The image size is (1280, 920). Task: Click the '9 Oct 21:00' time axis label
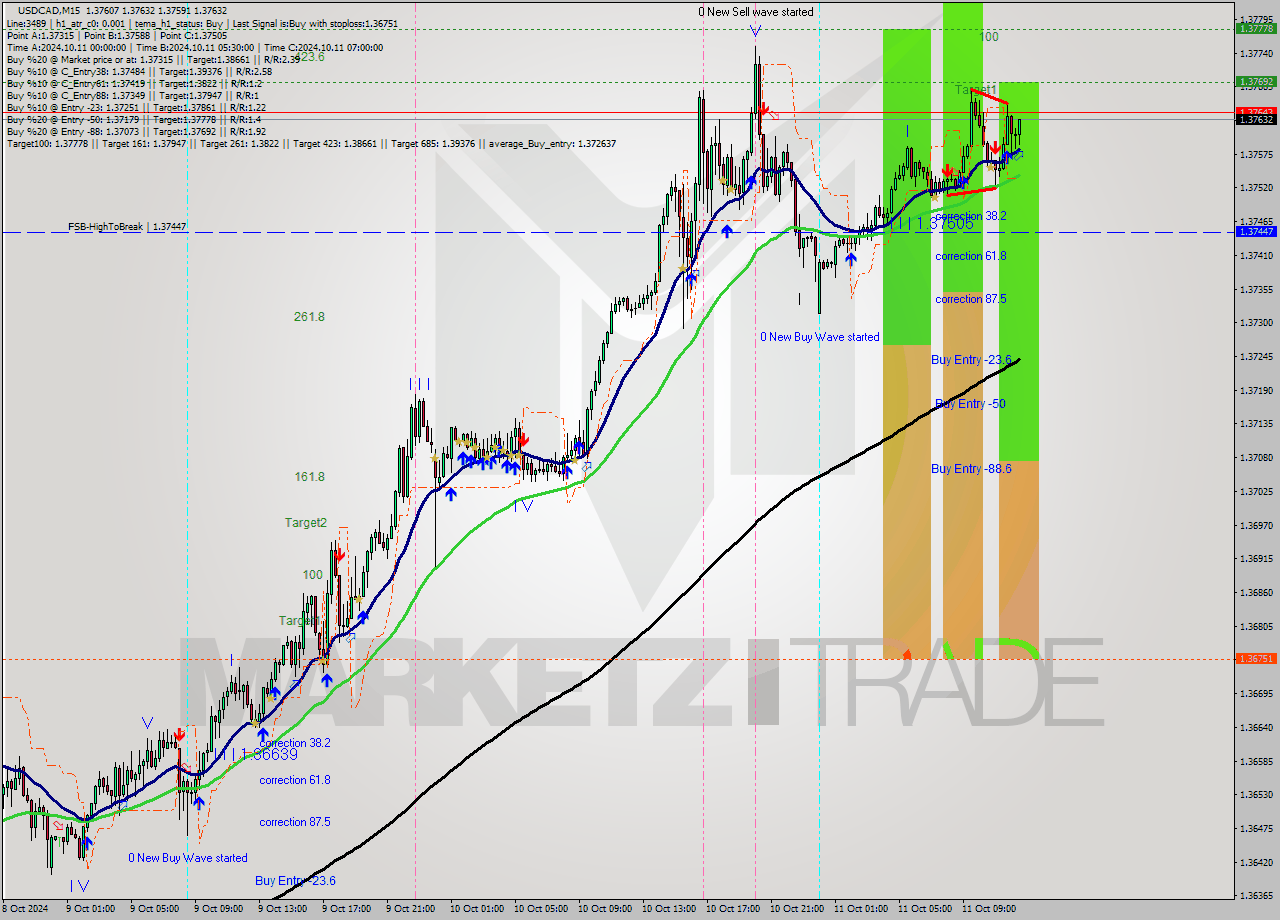tap(410, 909)
